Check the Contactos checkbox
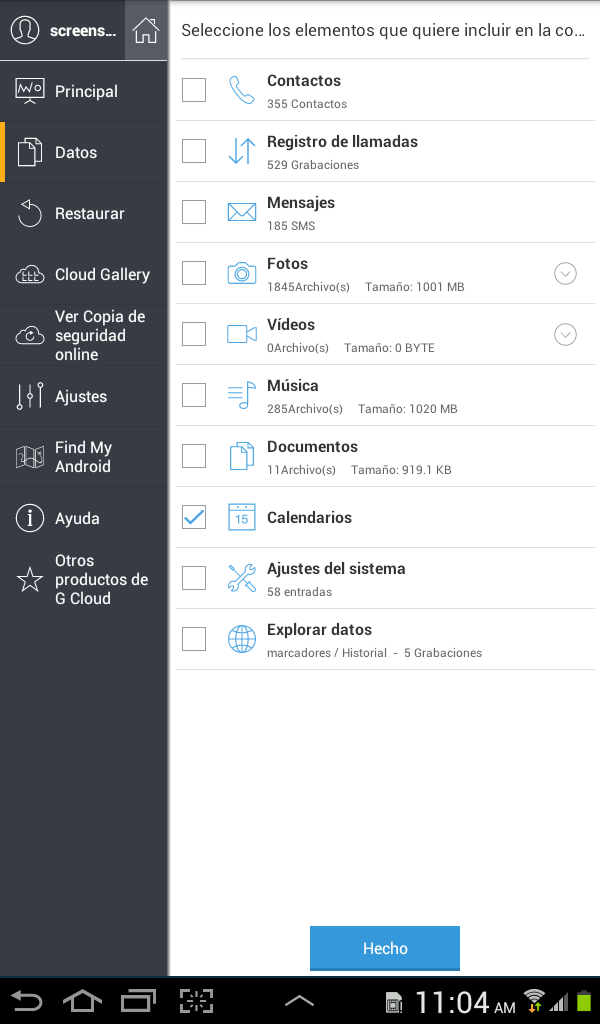The height and width of the screenshot is (1024, 600). [x=194, y=90]
